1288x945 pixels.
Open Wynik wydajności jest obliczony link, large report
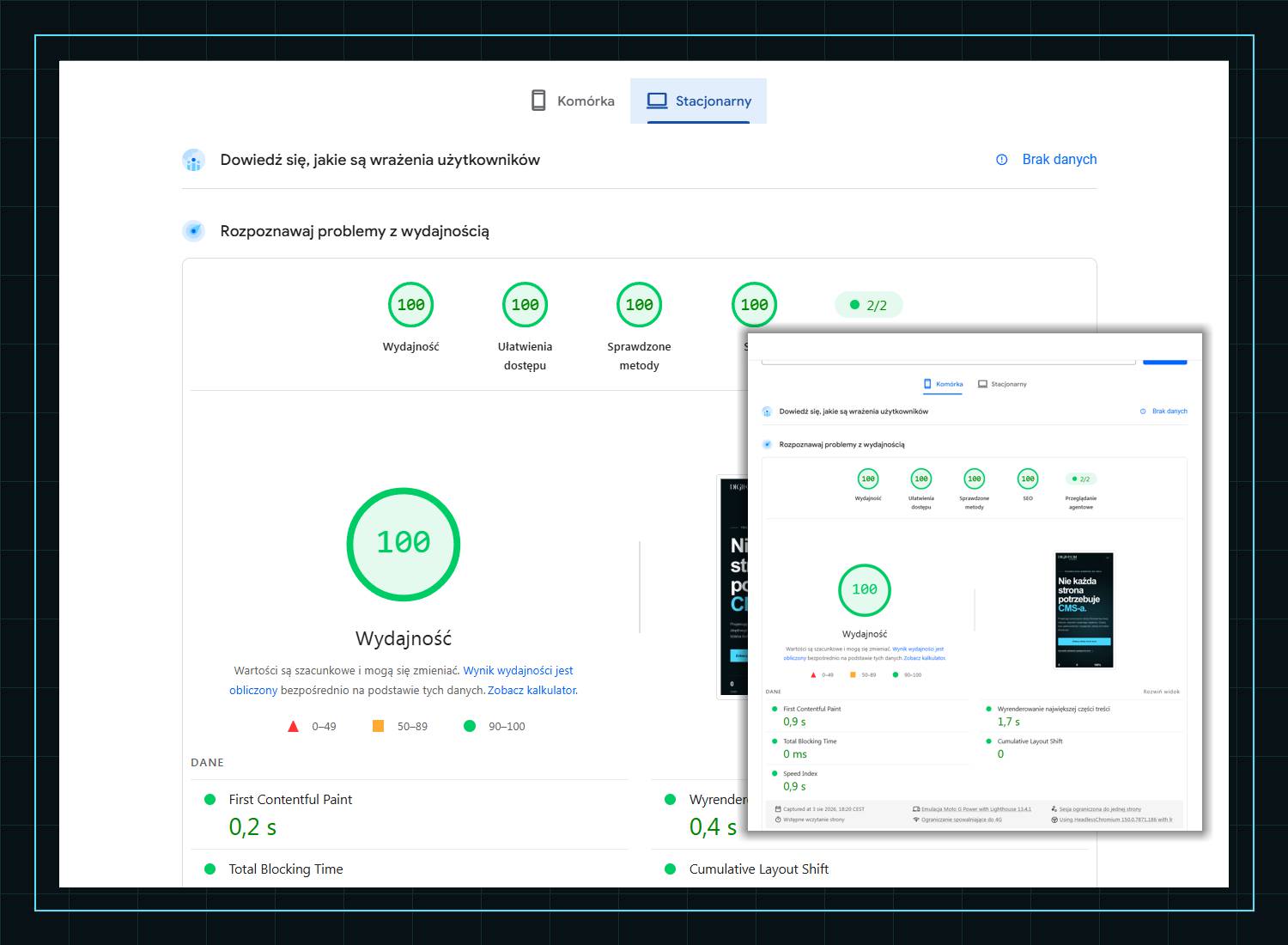[401, 680]
